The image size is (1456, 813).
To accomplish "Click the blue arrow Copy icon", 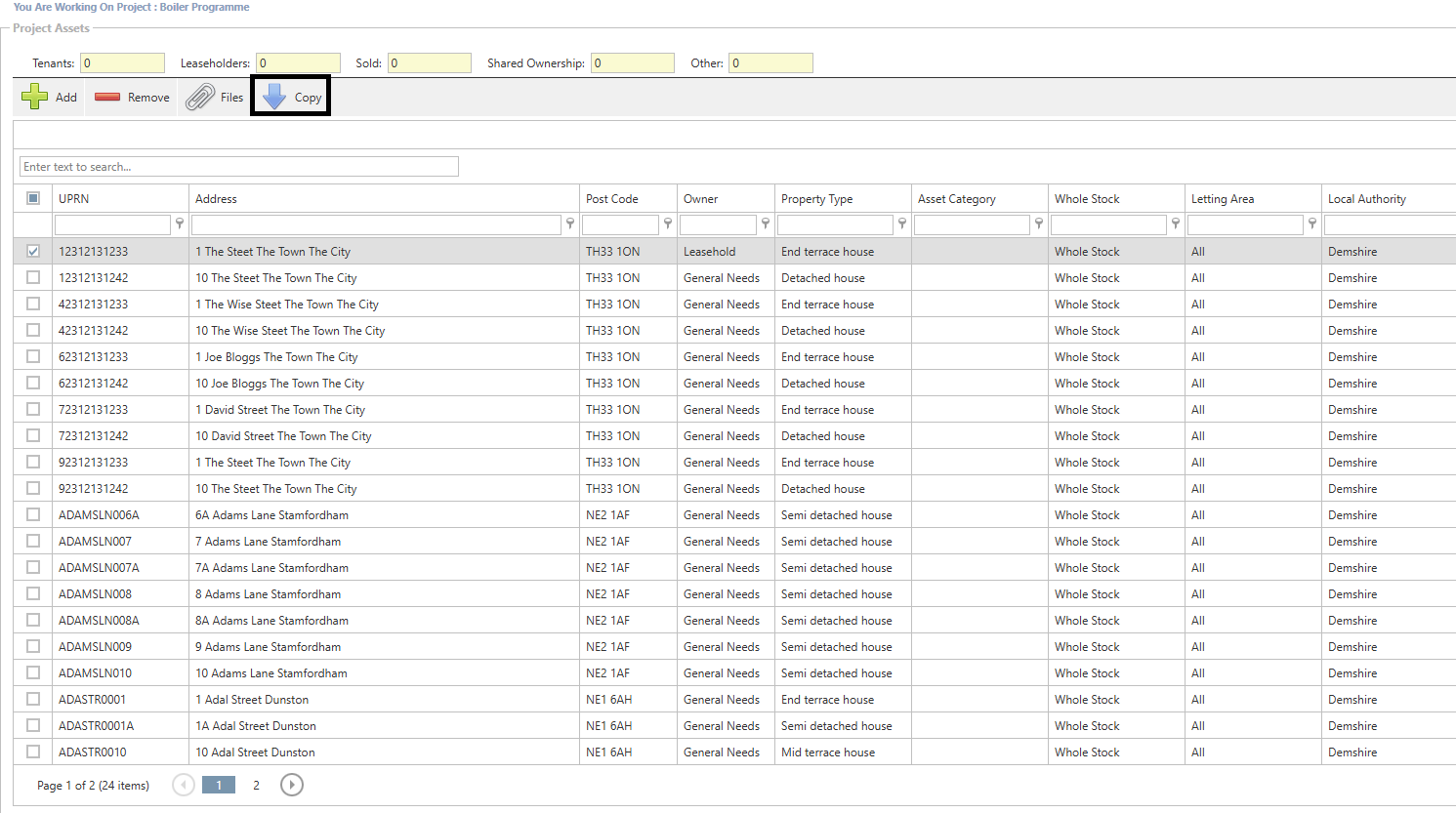I will [x=275, y=97].
